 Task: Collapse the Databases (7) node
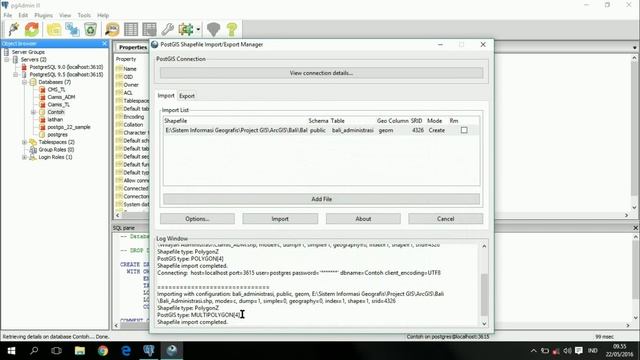[24, 82]
